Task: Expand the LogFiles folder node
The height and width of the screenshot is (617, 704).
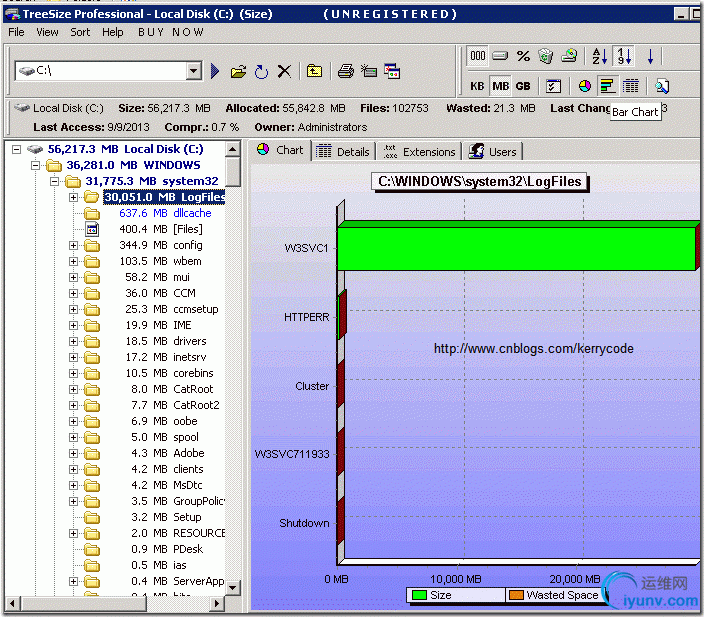Action: [x=73, y=197]
